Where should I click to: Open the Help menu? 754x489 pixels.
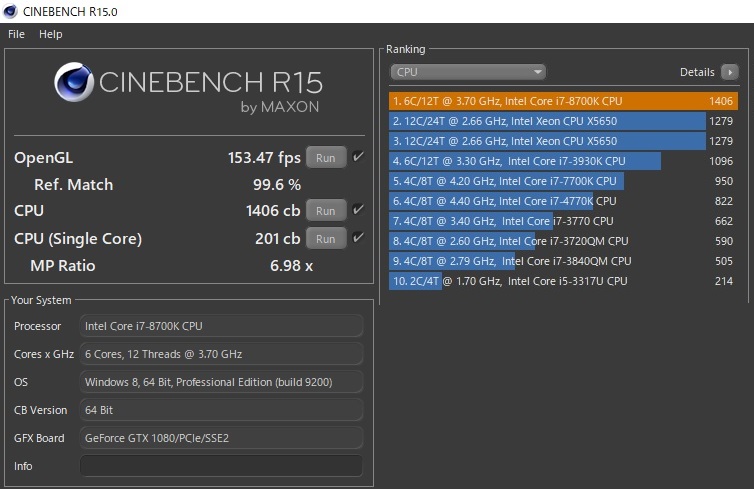coord(50,34)
